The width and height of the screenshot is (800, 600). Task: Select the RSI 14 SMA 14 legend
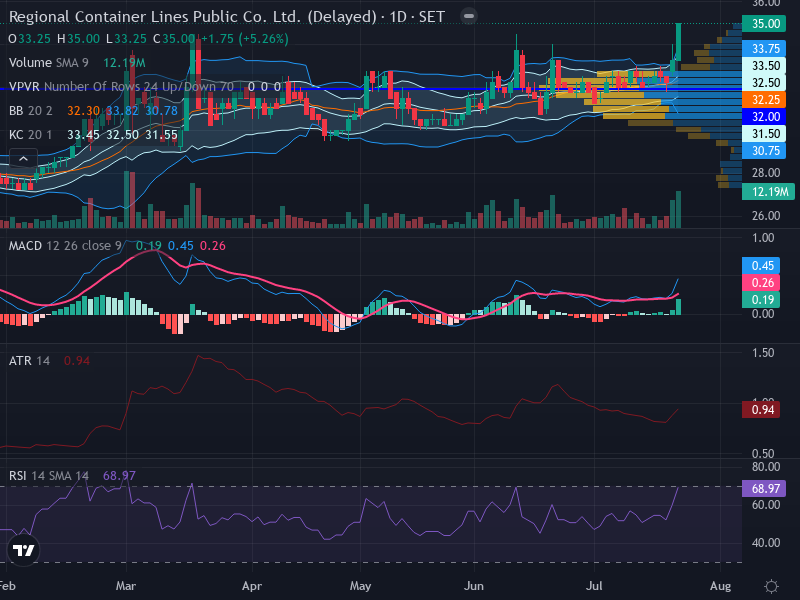pyautogui.click(x=48, y=476)
